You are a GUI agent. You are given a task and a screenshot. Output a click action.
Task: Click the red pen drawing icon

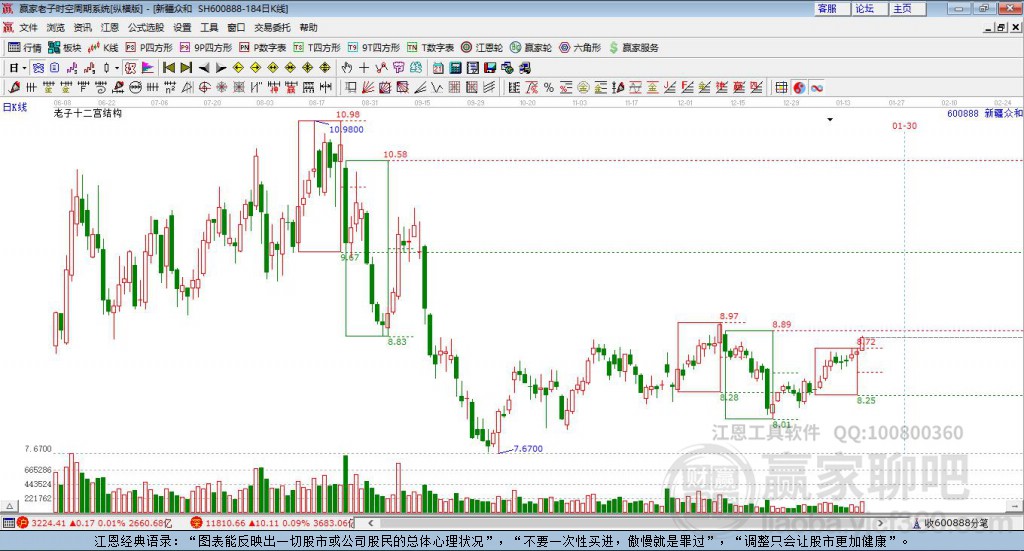pyautogui.click(x=14, y=87)
